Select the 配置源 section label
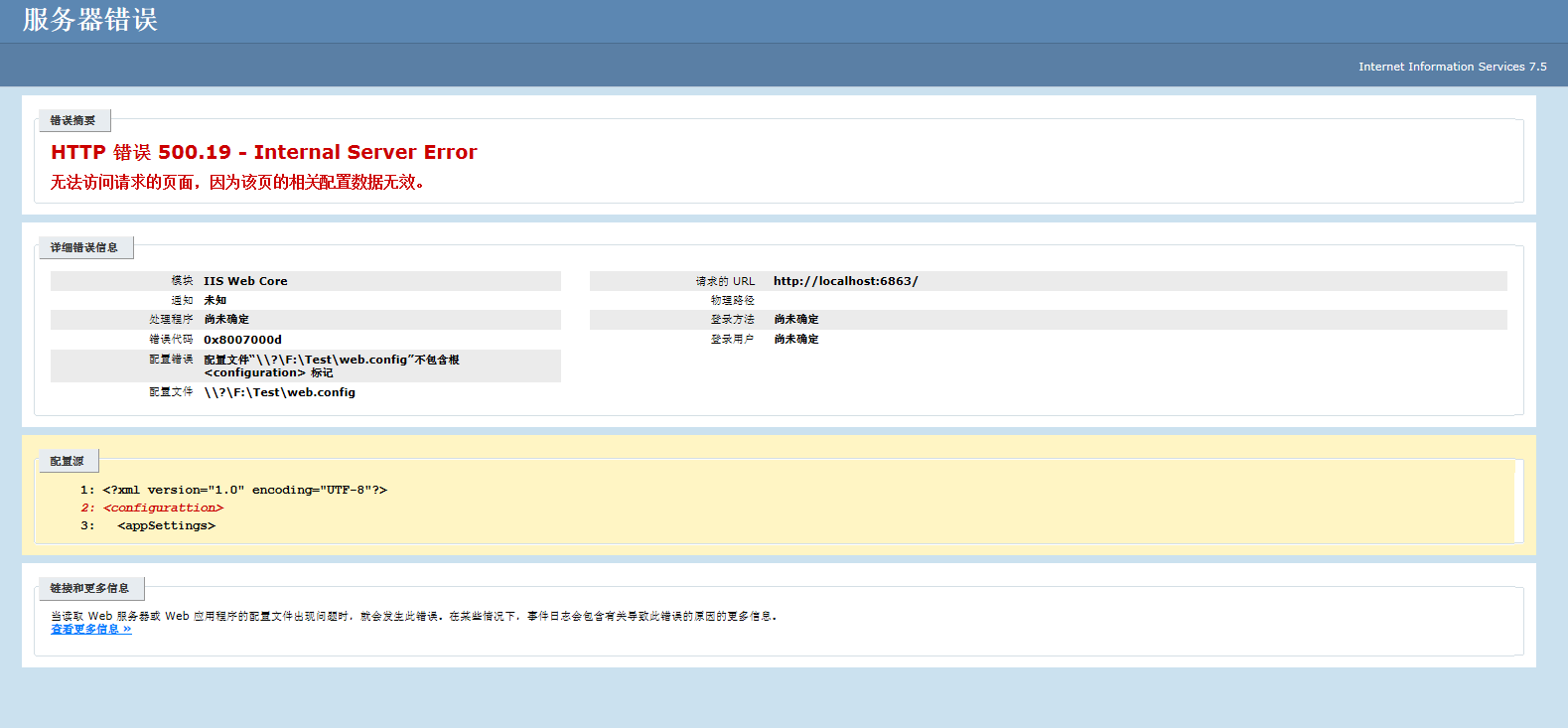 click(x=67, y=461)
